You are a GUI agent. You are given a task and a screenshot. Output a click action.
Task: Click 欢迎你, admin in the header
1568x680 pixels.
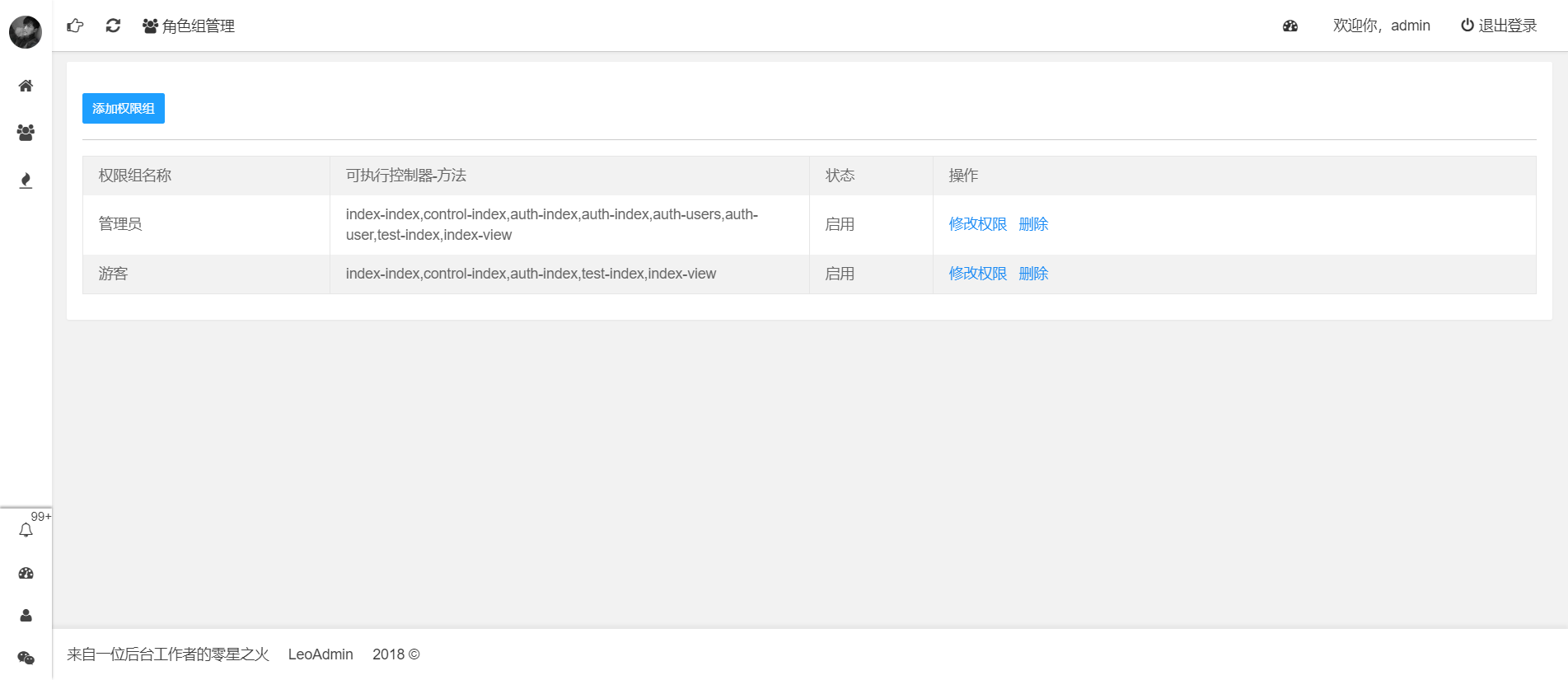pyautogui.click(x=1381, y=26)
